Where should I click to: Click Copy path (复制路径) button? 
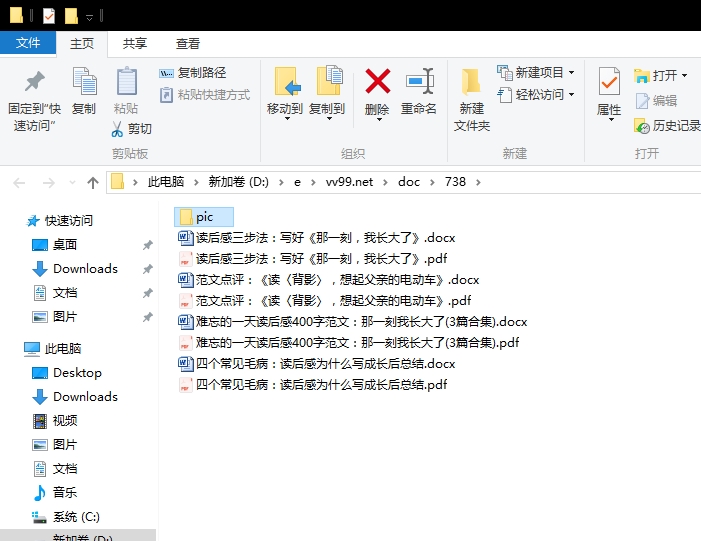point(192,72)
